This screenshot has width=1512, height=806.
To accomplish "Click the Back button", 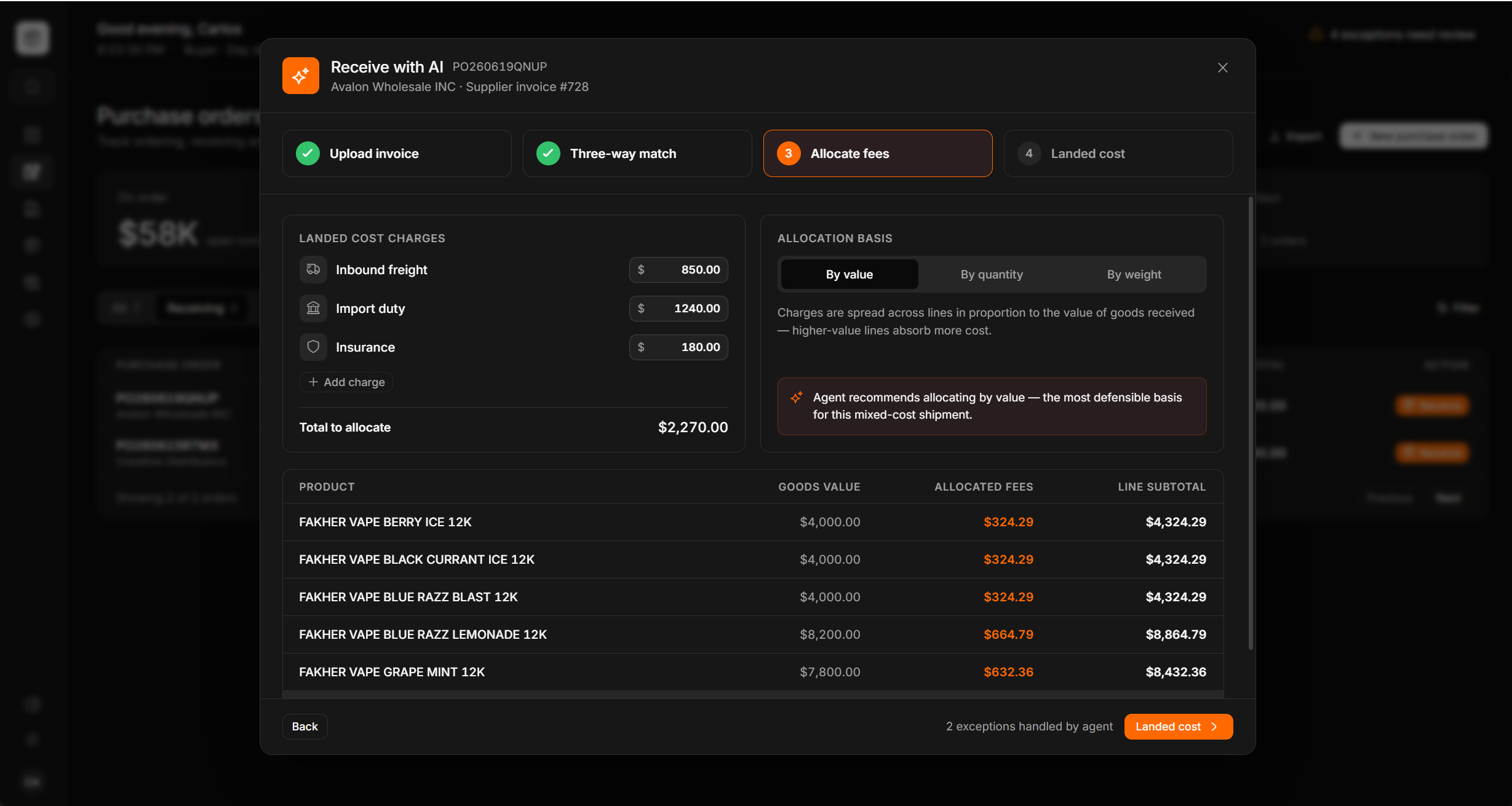I will click(x=305, y=727).
